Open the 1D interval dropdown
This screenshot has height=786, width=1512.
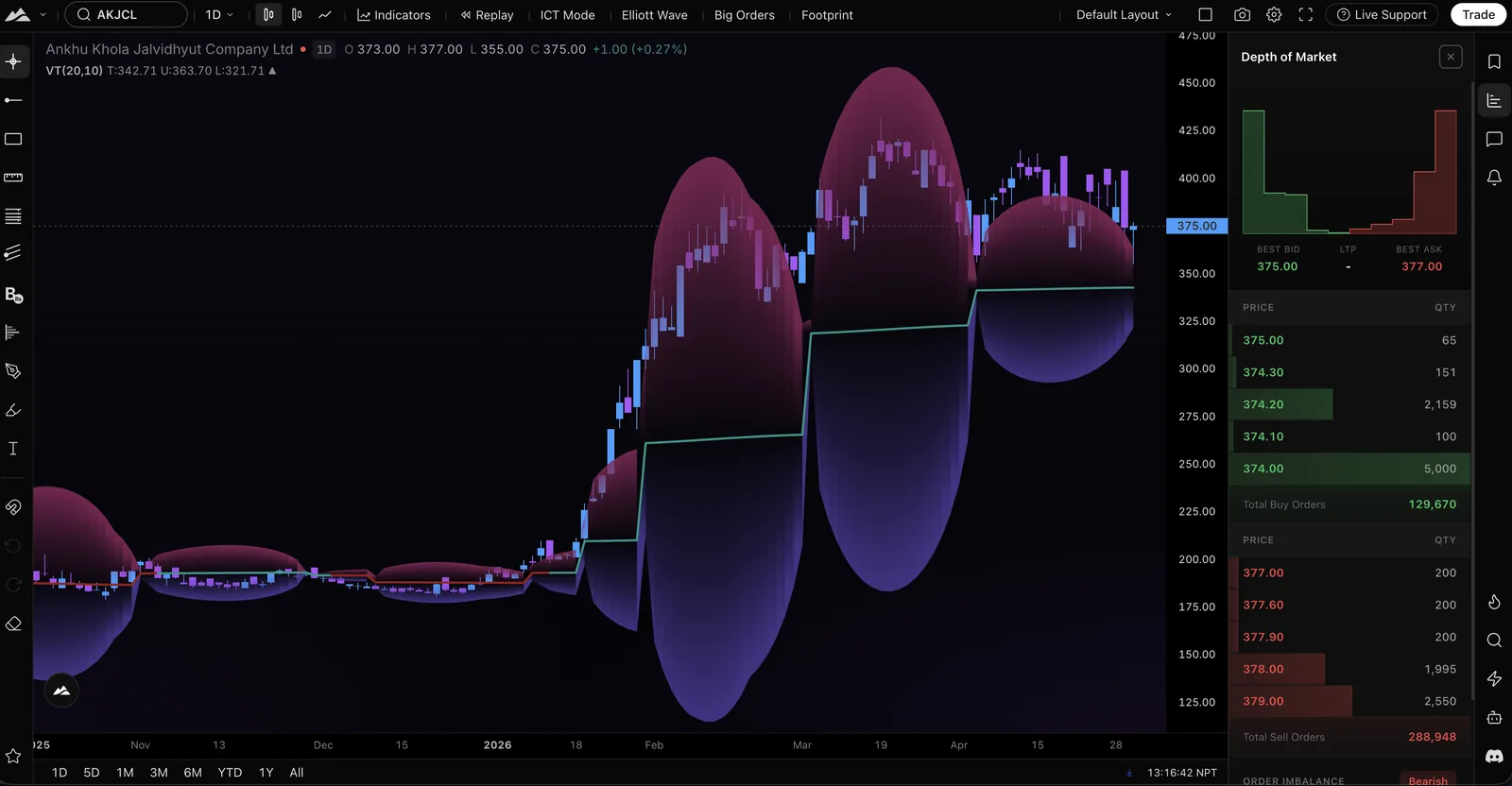(219, 15)
